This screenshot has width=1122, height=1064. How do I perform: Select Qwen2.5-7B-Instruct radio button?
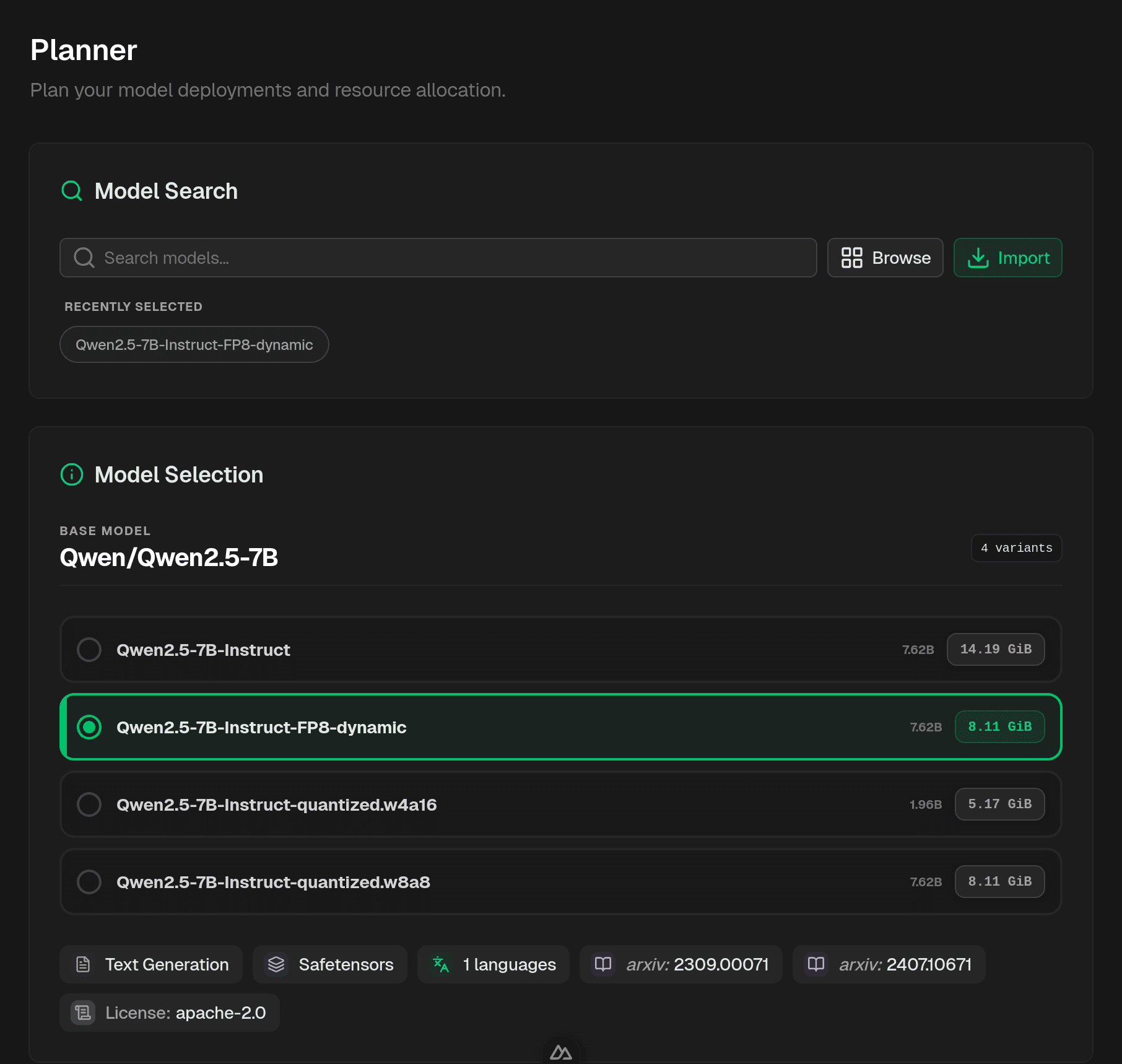(89, 650)
